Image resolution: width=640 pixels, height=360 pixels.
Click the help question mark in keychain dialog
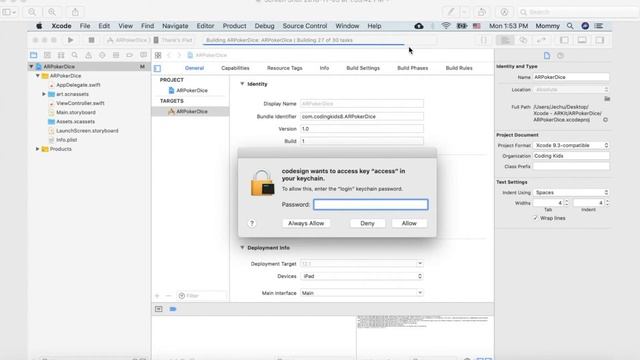[x=252, y=223]
